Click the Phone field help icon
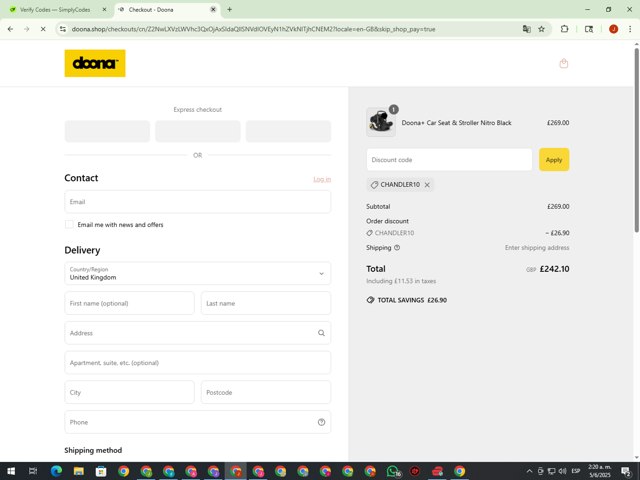The height and width of the screenshot is (480, 640). tap(321, 422)
